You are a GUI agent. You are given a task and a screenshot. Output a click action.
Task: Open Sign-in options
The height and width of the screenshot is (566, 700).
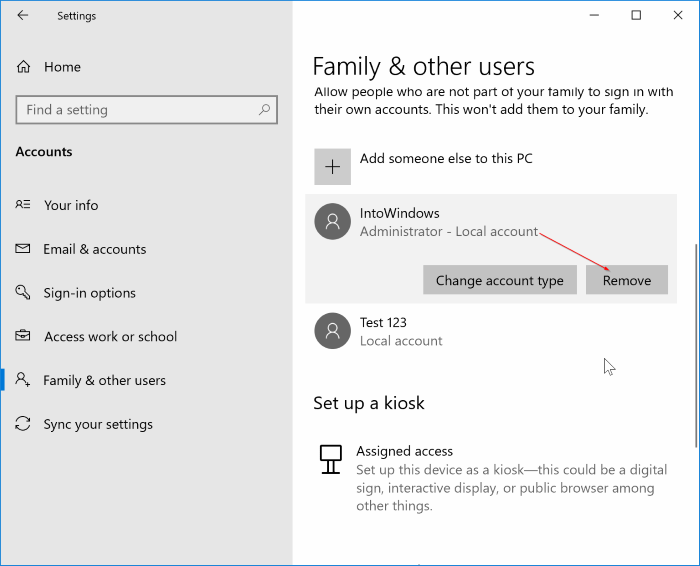[x=146, y=293]
